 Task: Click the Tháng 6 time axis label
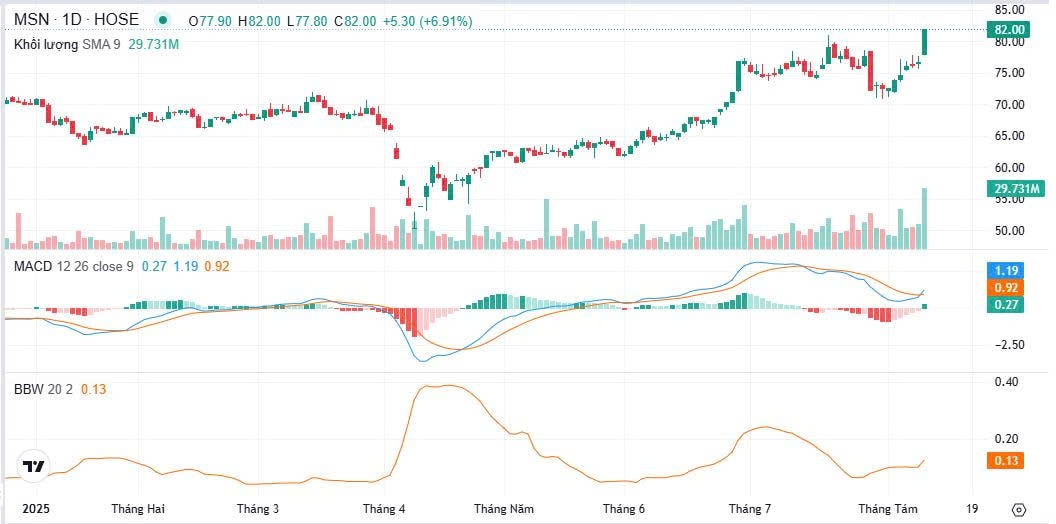(x=624, y=509)
